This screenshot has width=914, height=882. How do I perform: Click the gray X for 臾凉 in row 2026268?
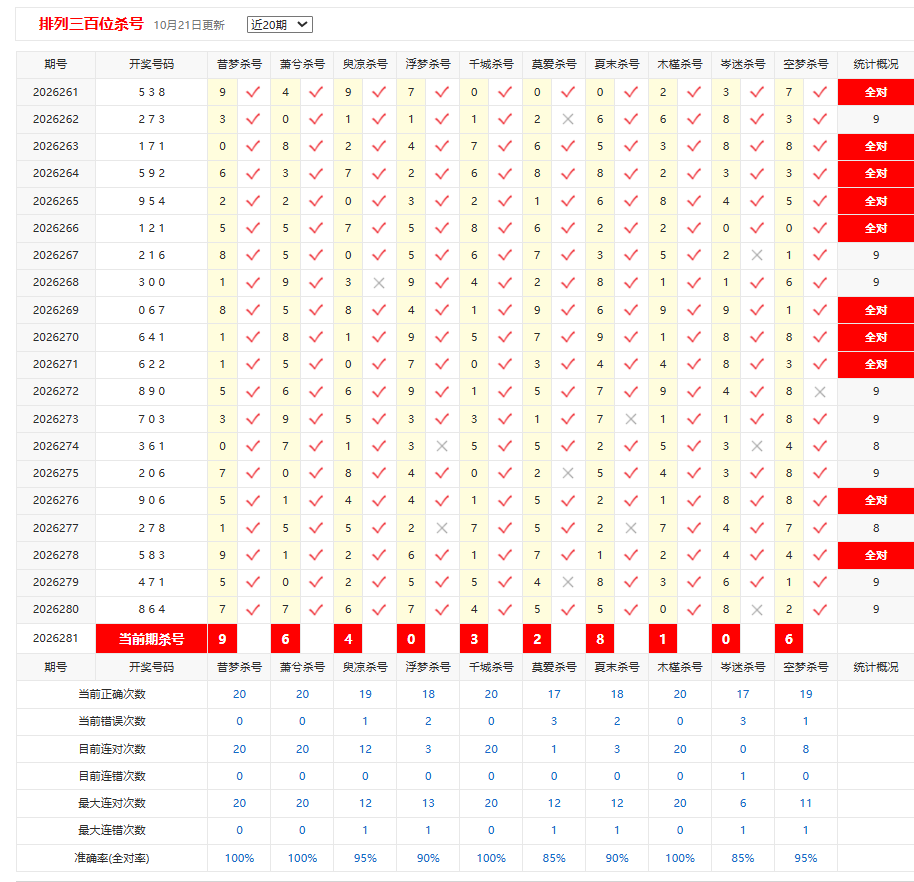(379, 283)
